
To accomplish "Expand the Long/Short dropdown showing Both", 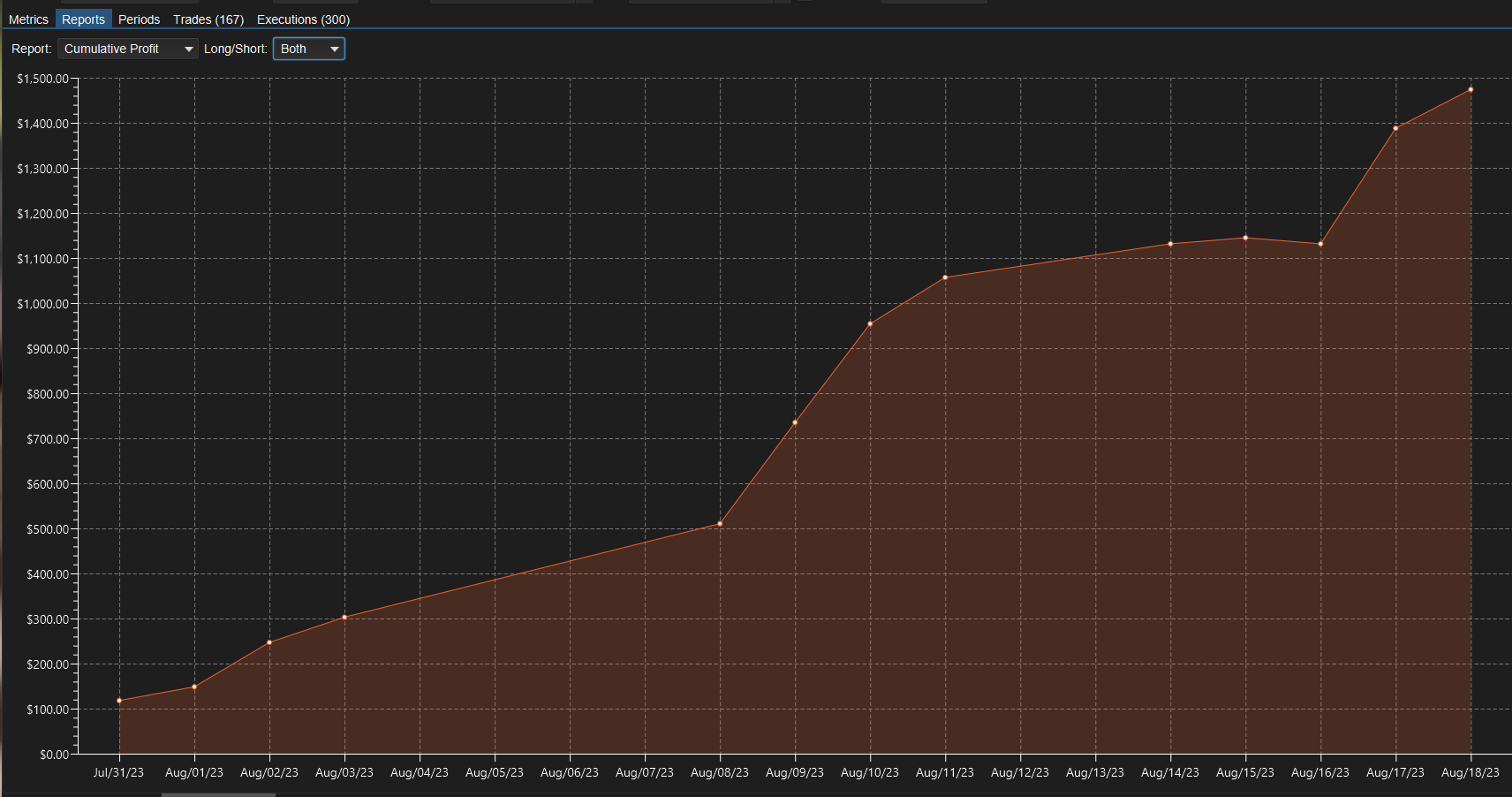I will [x=309, y=49].
